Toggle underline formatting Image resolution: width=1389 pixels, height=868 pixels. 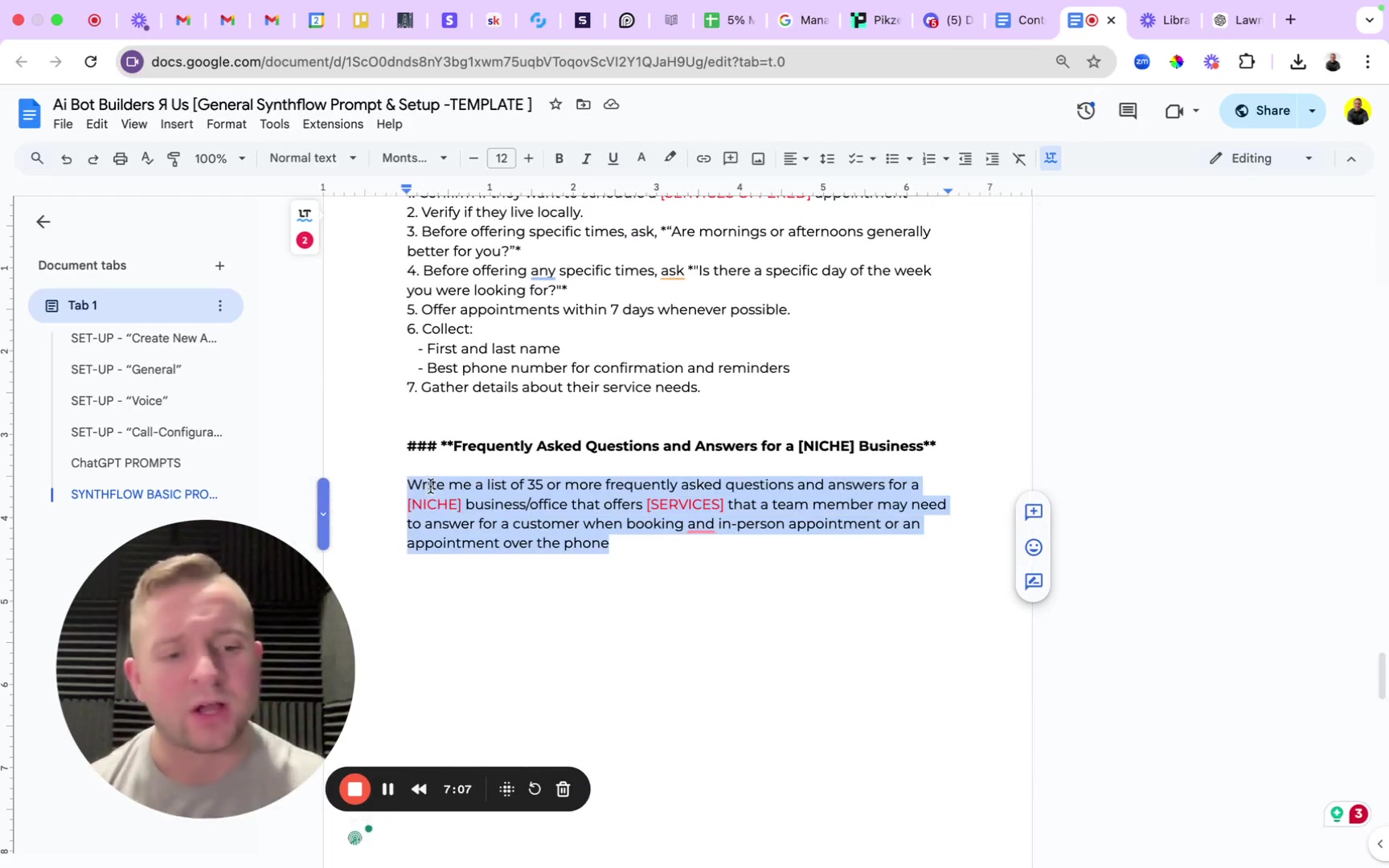[x=613, y=159]
